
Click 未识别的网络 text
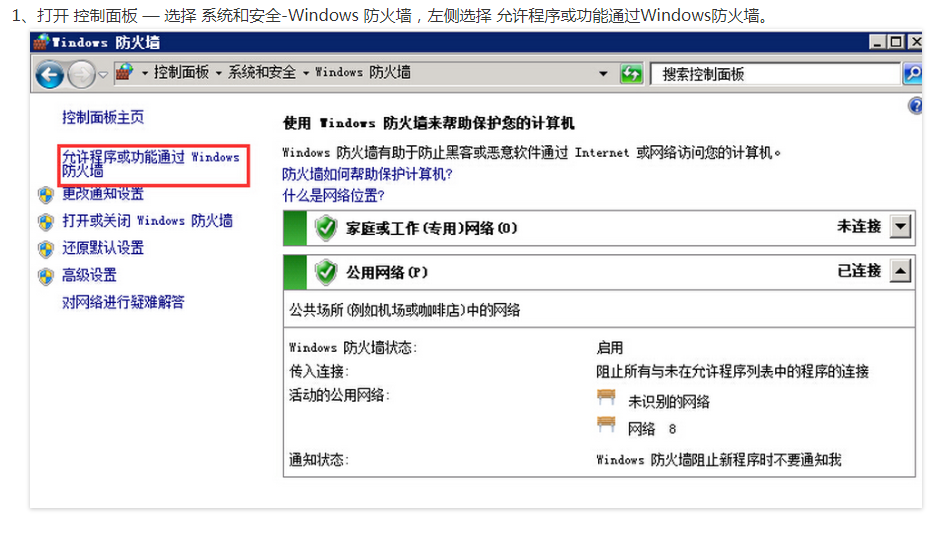[x=668, y=401]
